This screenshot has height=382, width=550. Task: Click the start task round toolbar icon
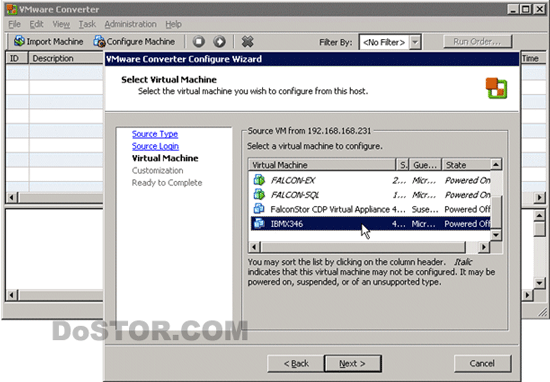point(220,41)
